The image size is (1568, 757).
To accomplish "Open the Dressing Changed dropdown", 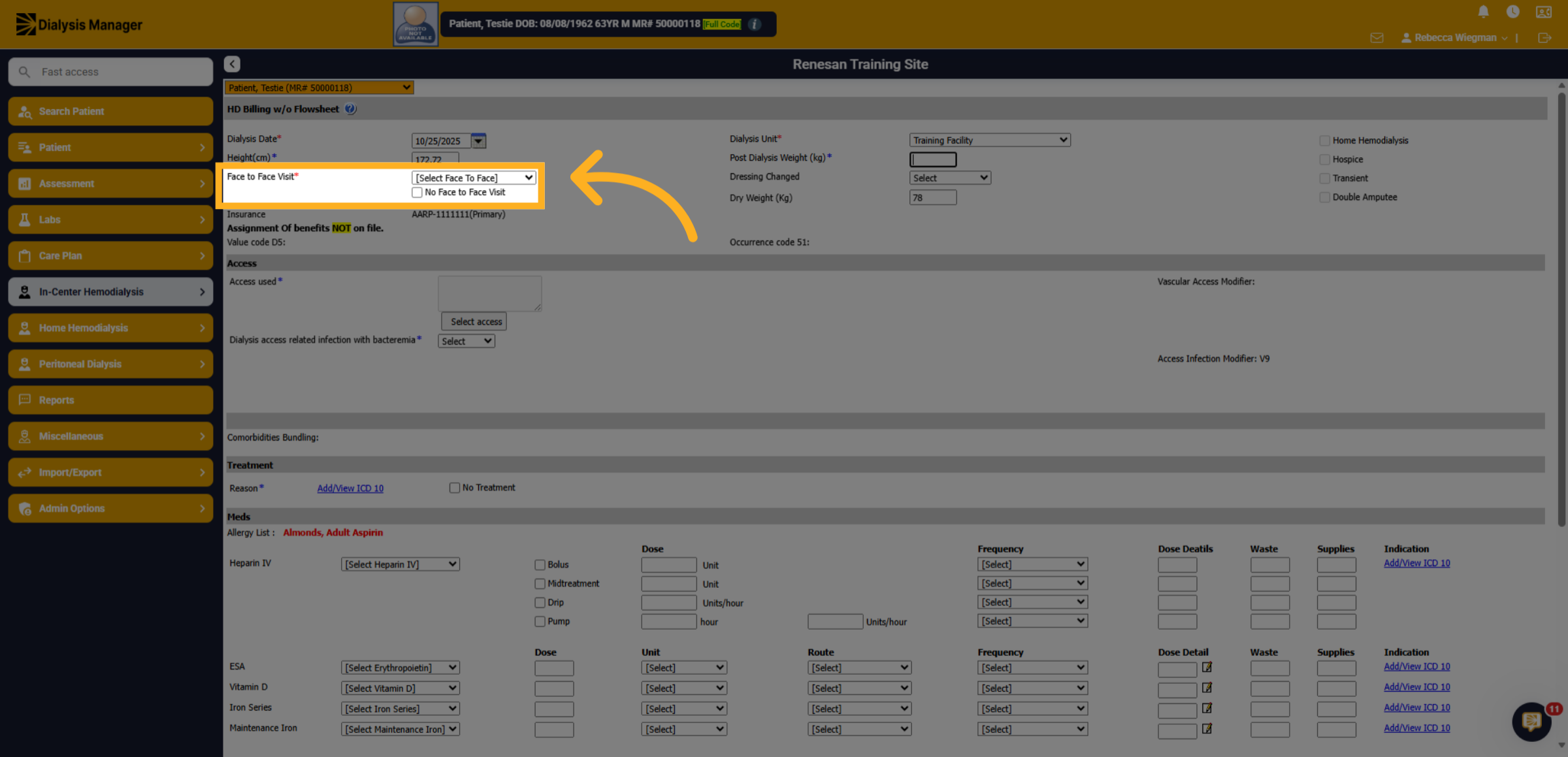I will (x=950, y=178).
